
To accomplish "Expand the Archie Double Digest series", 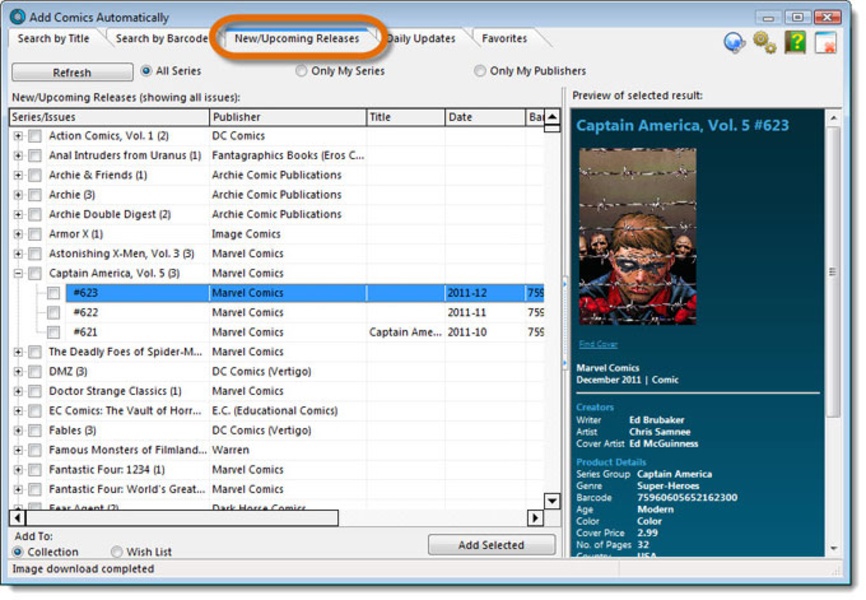I will [18, 215].
